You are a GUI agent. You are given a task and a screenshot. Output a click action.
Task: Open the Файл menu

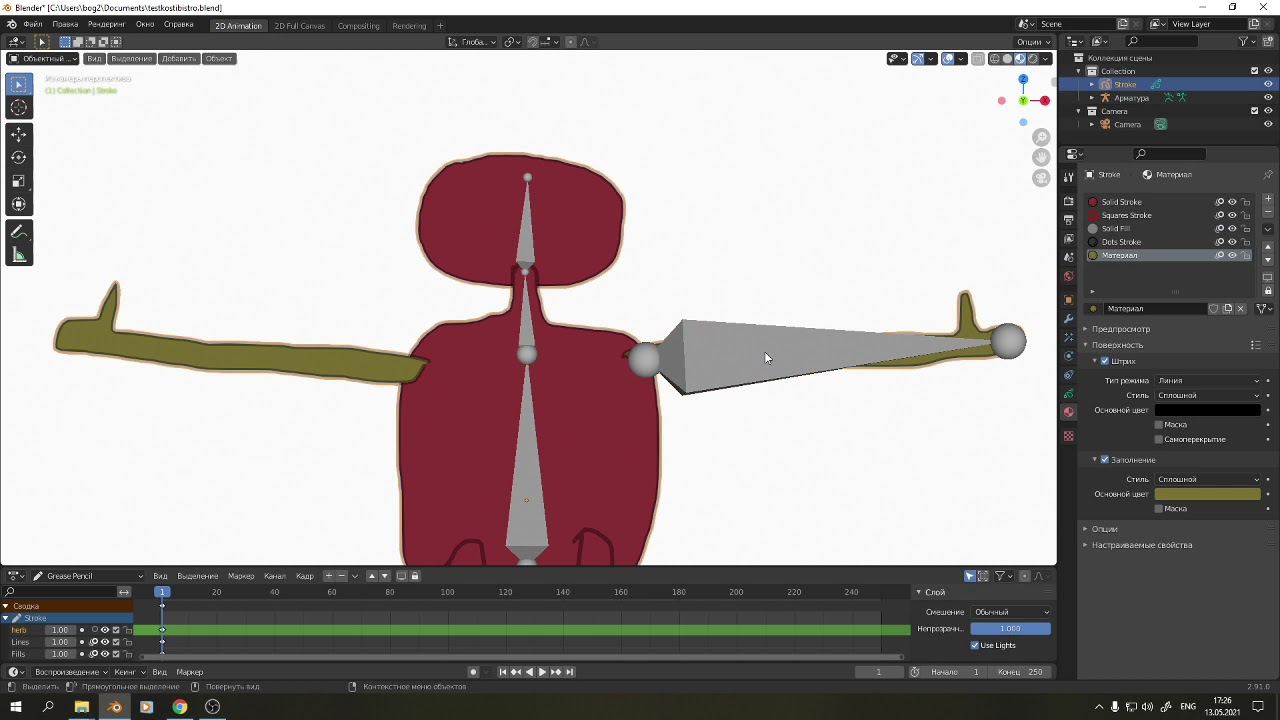click(32, 24)
